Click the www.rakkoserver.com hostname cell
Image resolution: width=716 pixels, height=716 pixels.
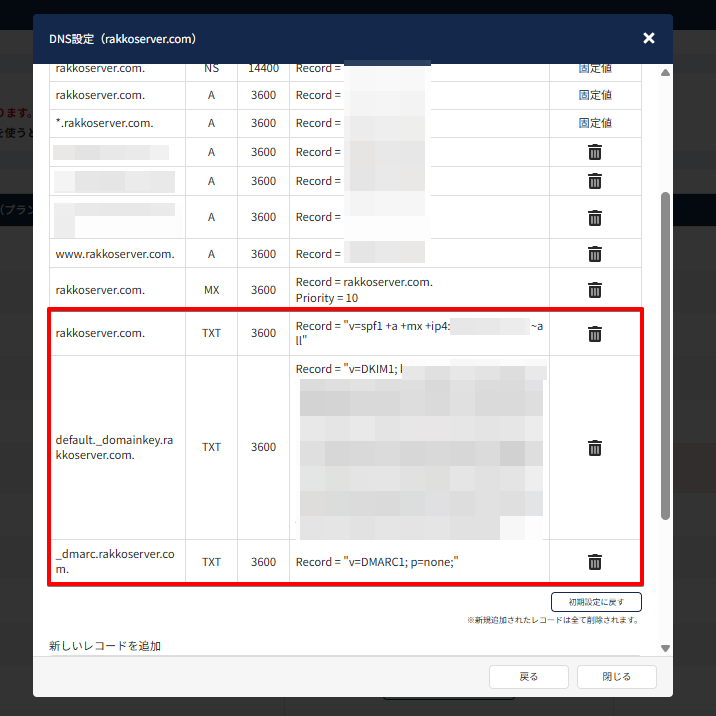pyautogui.click(x=115, y=254)
